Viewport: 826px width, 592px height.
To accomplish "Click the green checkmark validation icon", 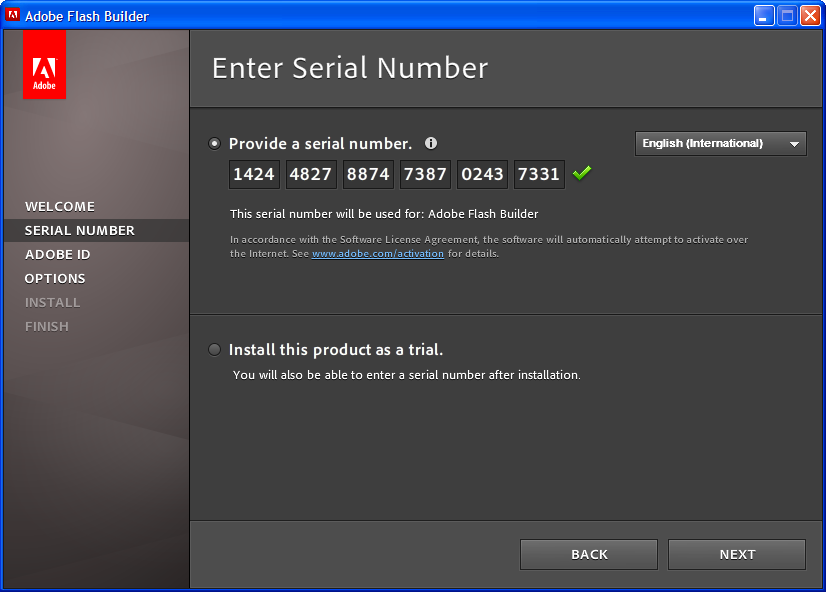I will [x=582, y=173].
